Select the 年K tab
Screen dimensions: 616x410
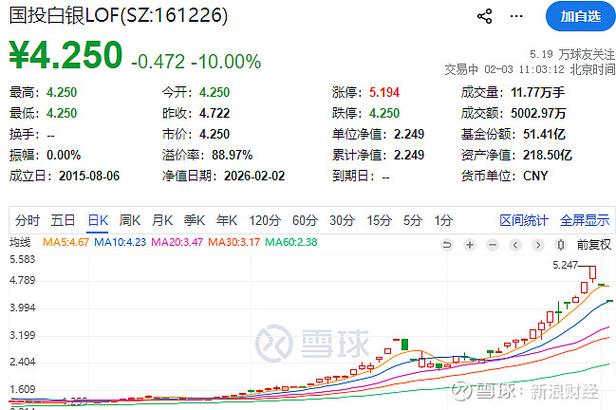tap(227, 220)
